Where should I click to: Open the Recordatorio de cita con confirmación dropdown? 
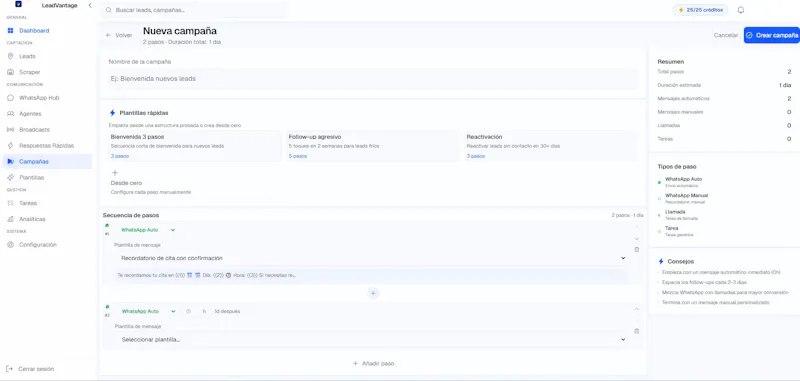373,258
